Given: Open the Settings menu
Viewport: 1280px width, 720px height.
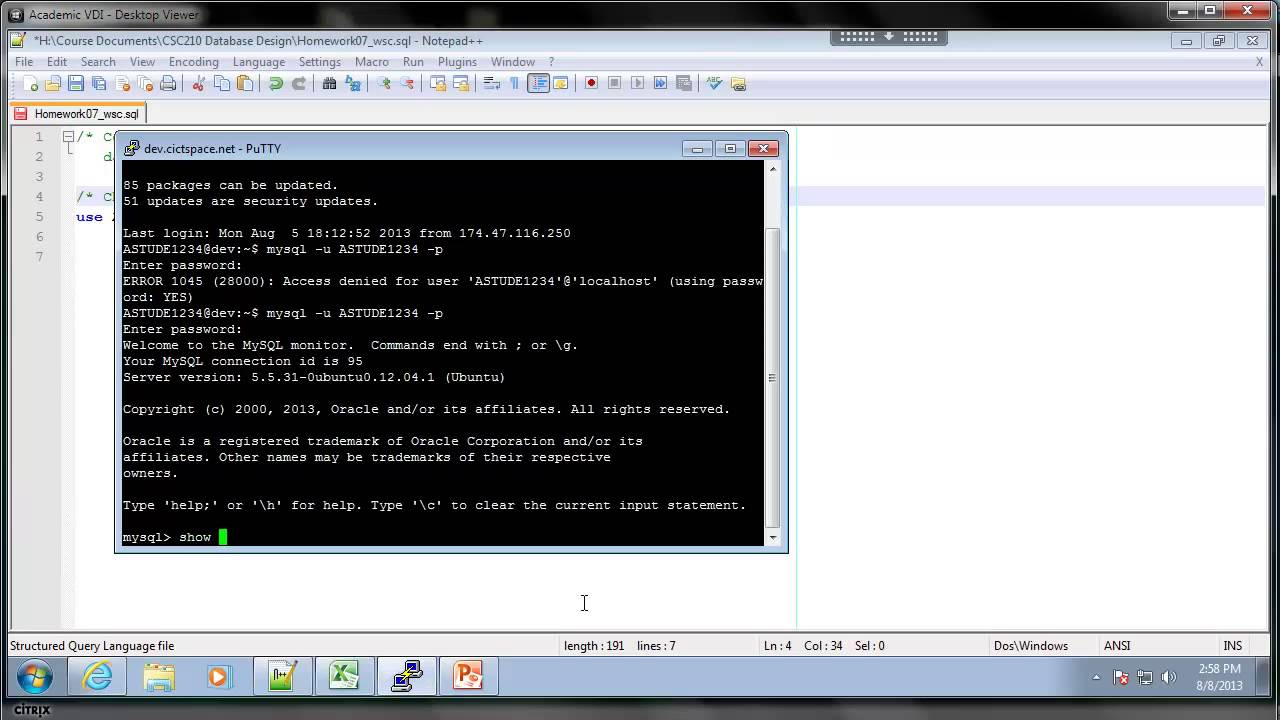Looking at the screenshot, I should click(x=320, y=62).
